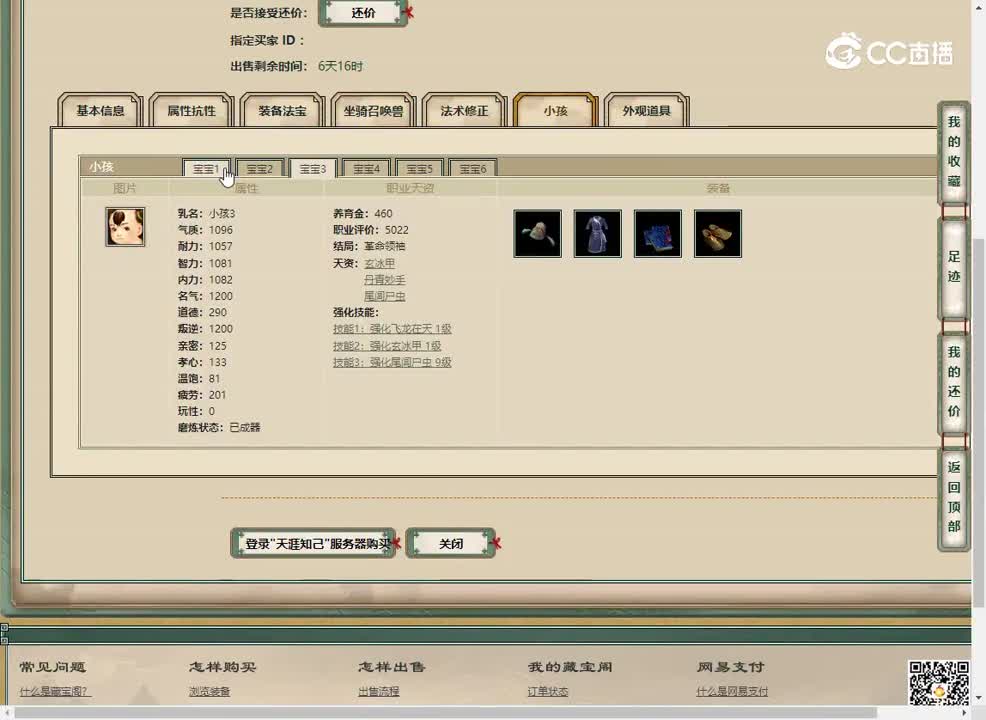Screen dimensions: 986x720
Task: Click the 关闭 close button
Action: tap(451, 543)
